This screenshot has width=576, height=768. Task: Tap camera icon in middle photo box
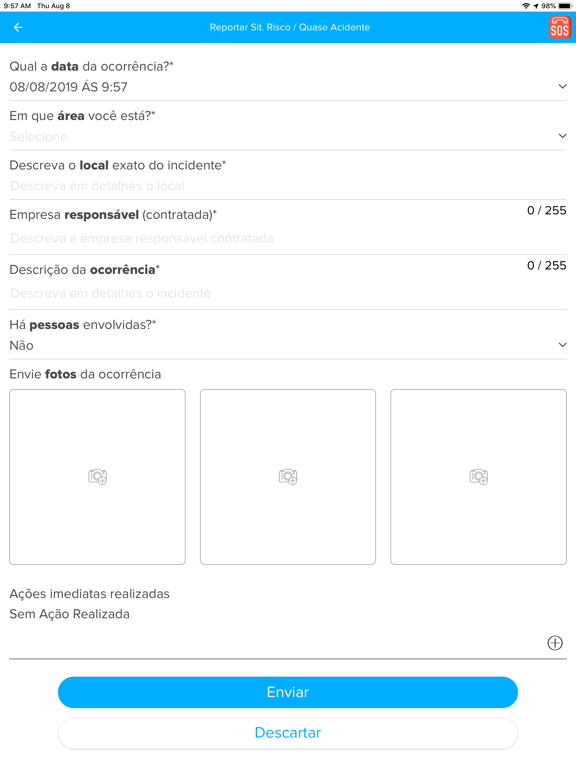pos(288,477)
